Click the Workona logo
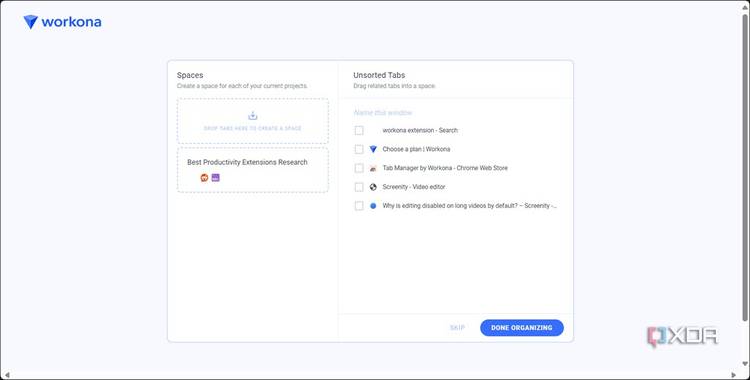The width and height of the screenshot is (750, 380). pos(62,22)
